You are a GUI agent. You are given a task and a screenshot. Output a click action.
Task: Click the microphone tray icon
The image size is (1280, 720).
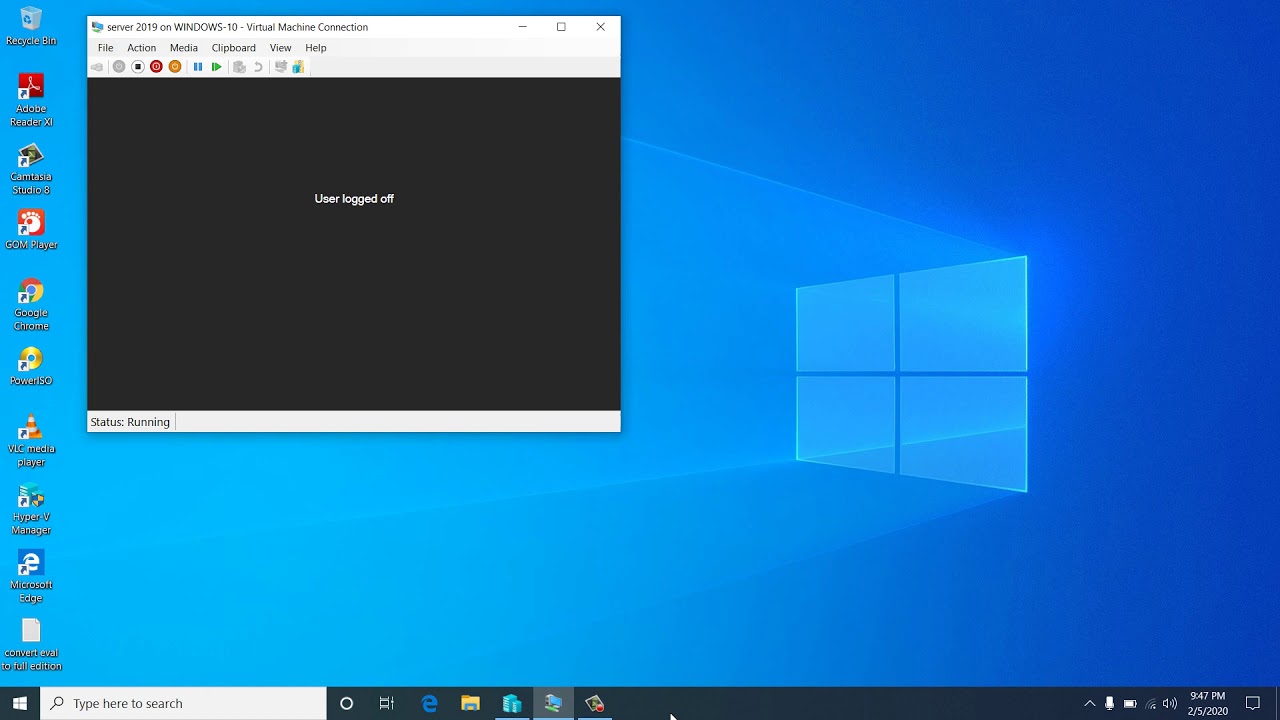coord(1110,704)
